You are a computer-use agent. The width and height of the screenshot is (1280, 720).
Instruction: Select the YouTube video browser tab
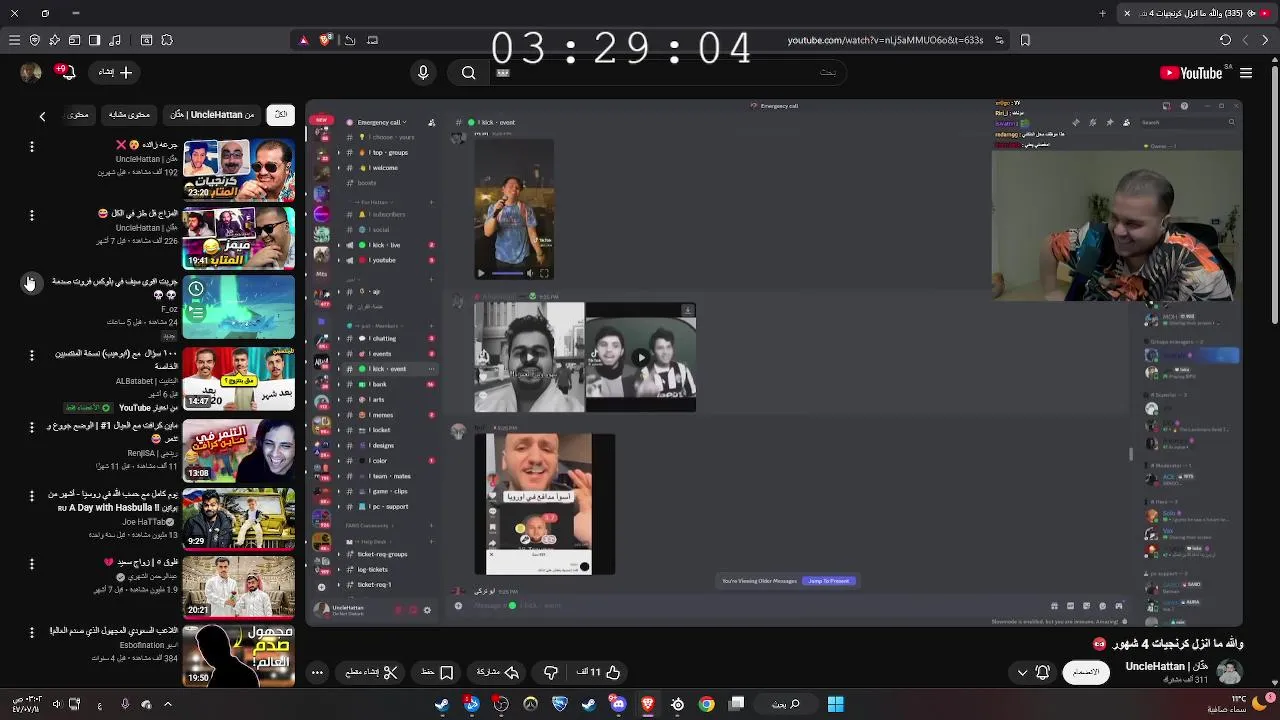click(x=1195, y=13)
